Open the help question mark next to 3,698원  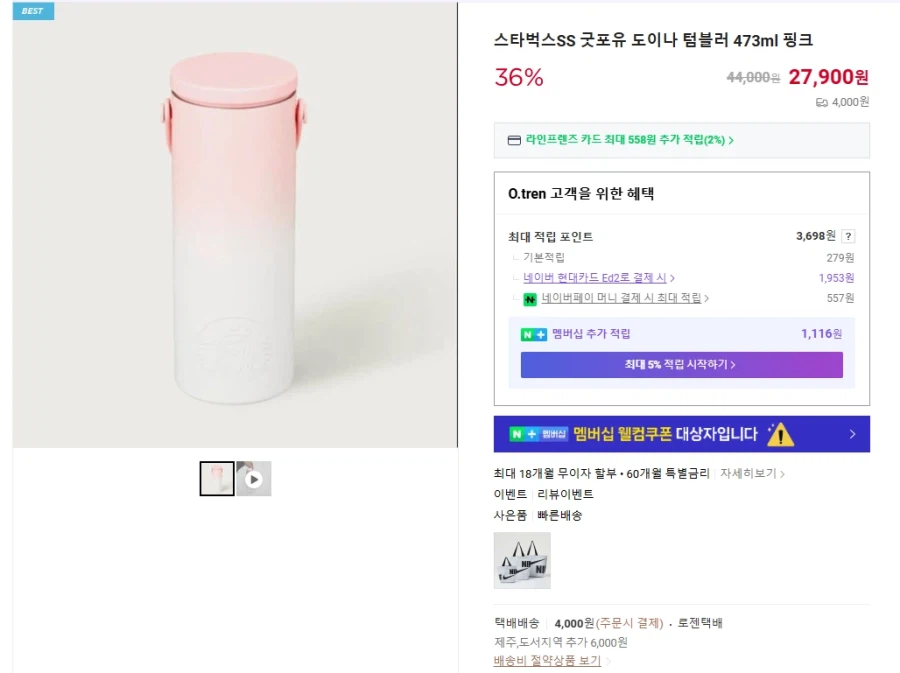tap(850, 236)
